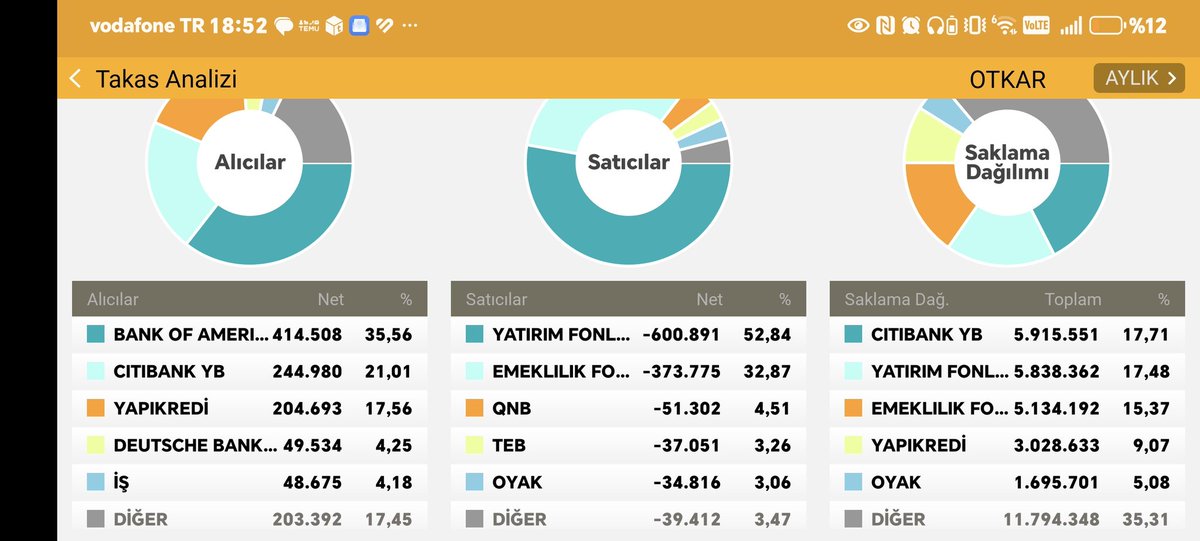Tap the Satıcılar donut chart center

pyautogui.click(x=628, y=162)
